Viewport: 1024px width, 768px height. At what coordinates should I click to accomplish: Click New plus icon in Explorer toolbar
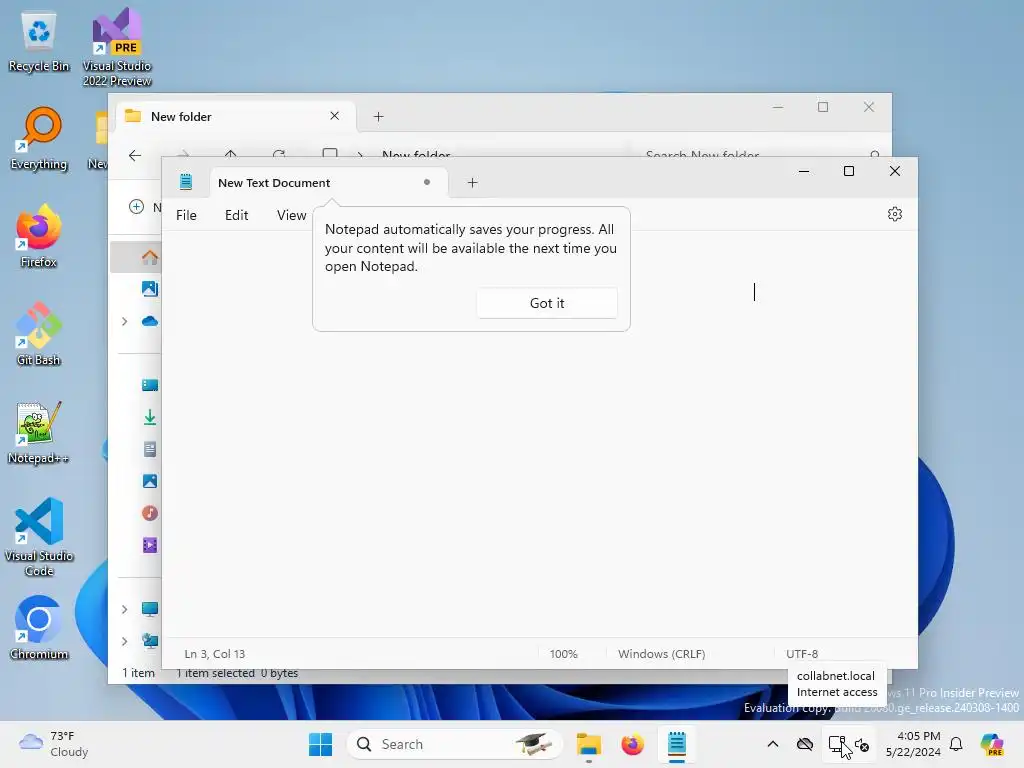coord(136,207)
